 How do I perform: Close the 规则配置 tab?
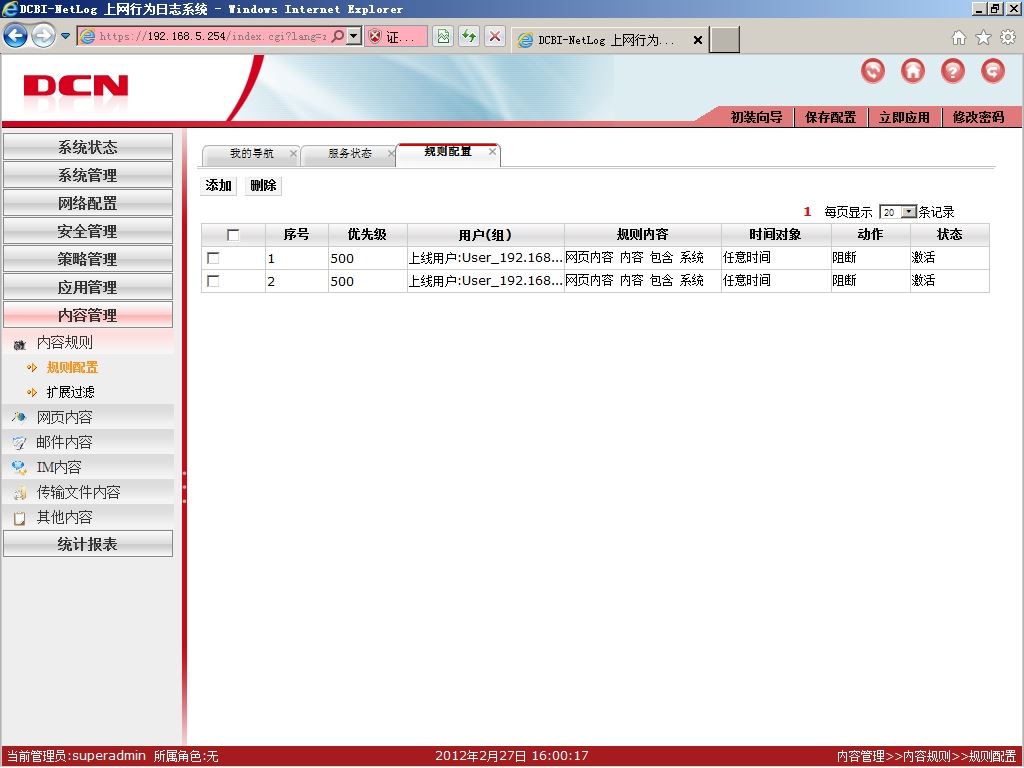pos(492,152)
